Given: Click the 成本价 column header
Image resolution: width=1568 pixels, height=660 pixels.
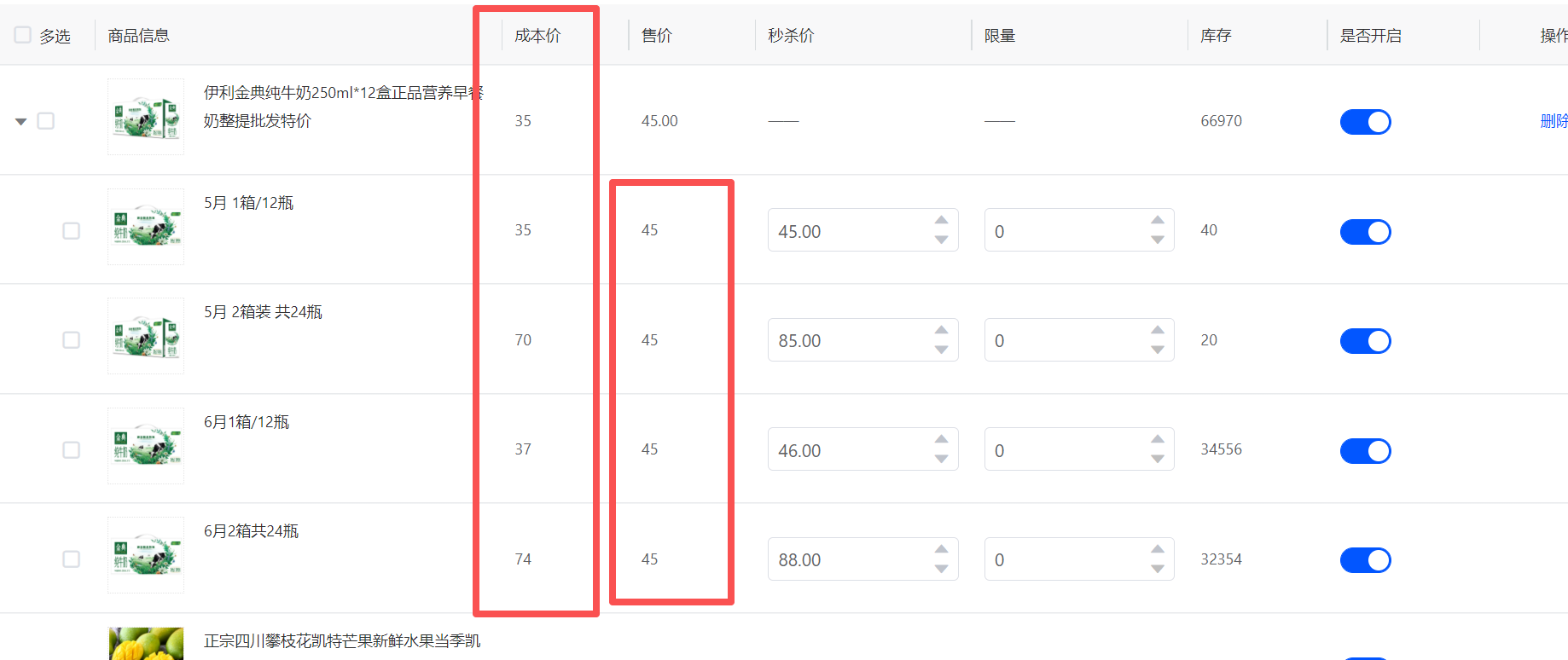Looking at the screenshot, I should point(537,36).
